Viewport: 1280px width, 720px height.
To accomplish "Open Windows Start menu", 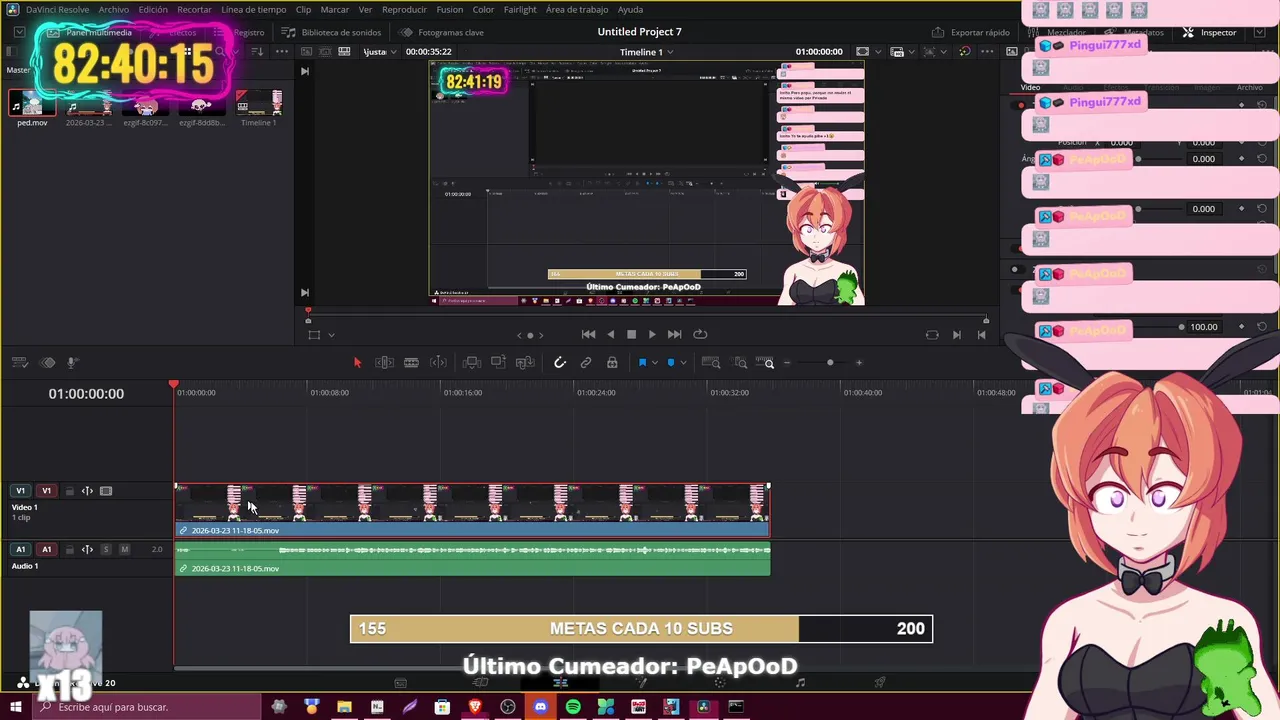I will 15,707.
